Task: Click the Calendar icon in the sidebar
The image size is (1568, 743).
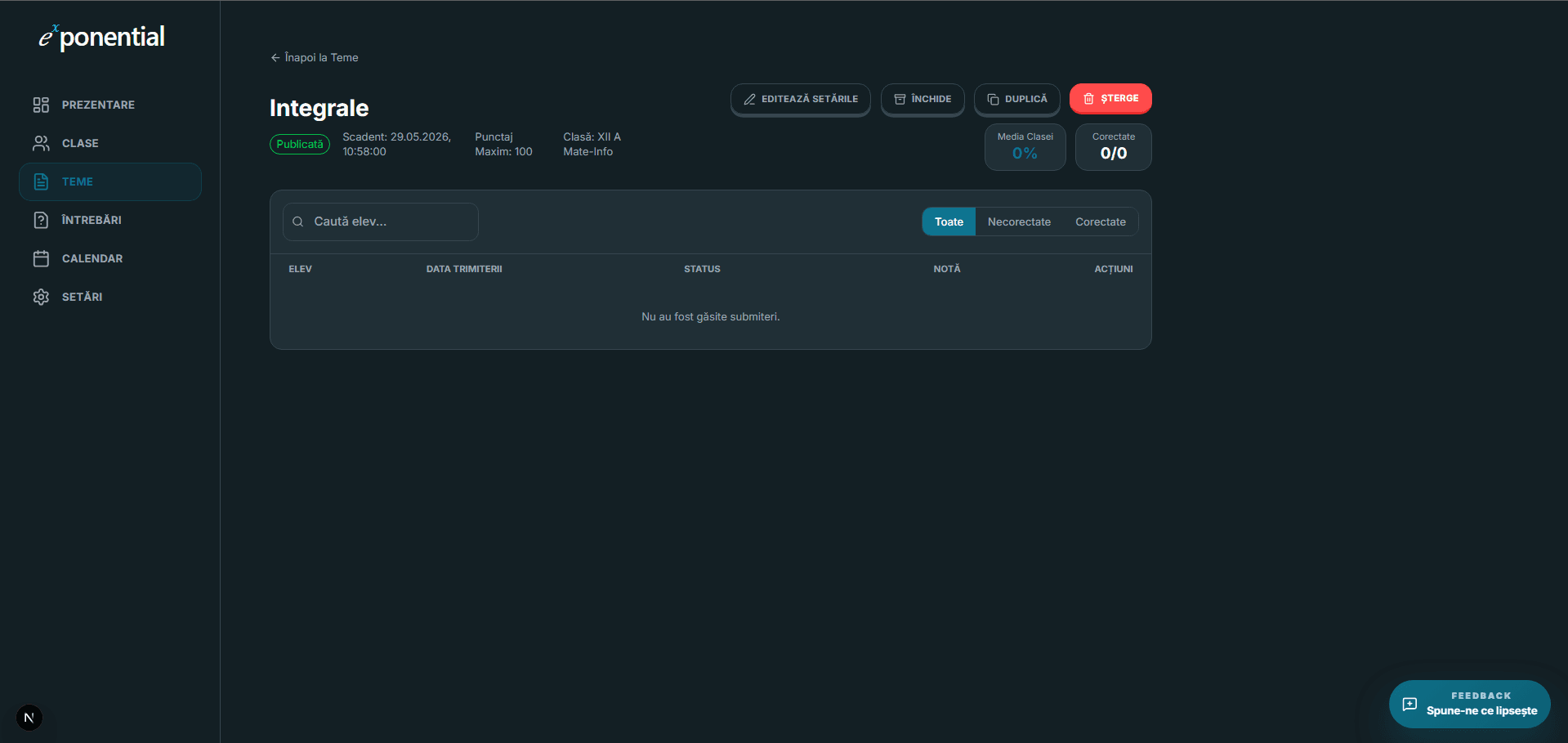Action: [41, 258]
